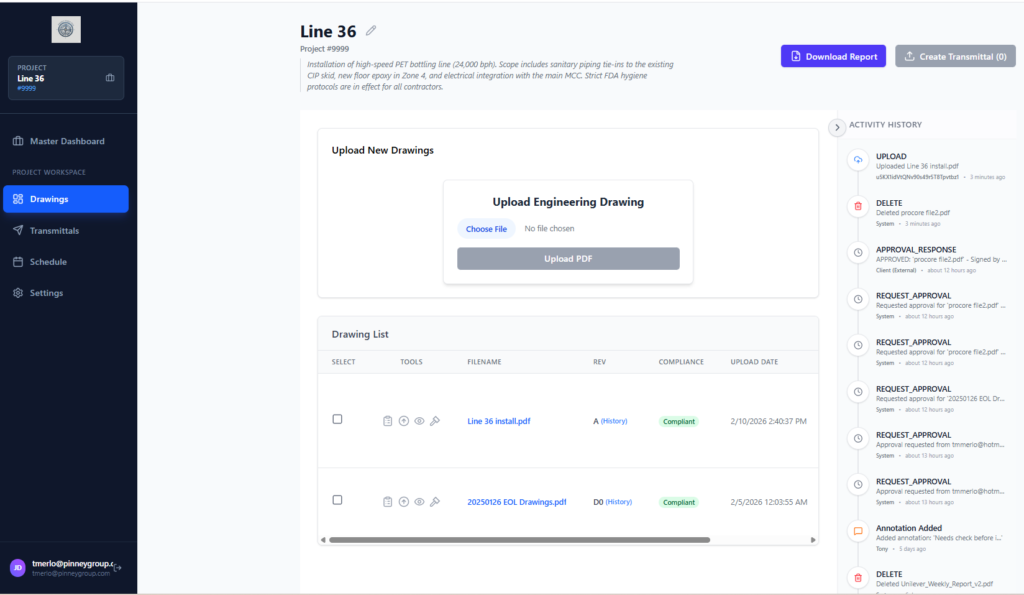Viewport: 1024px width, 595px height.
Task: Click upload revision arrow icon for Line 36 install.pdf
Action: coord(404,421)
